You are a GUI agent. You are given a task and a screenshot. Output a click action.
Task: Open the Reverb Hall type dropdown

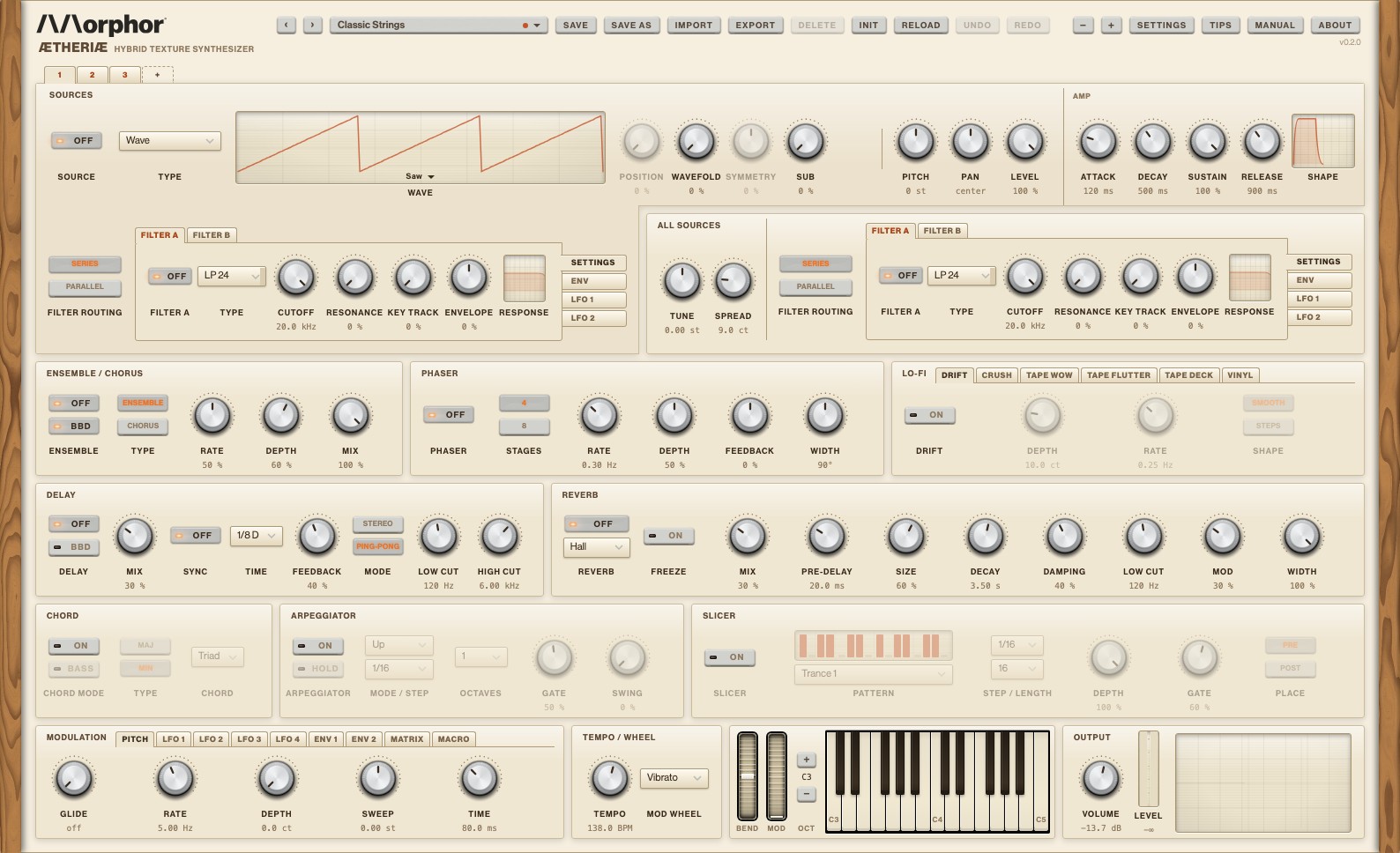596,547
